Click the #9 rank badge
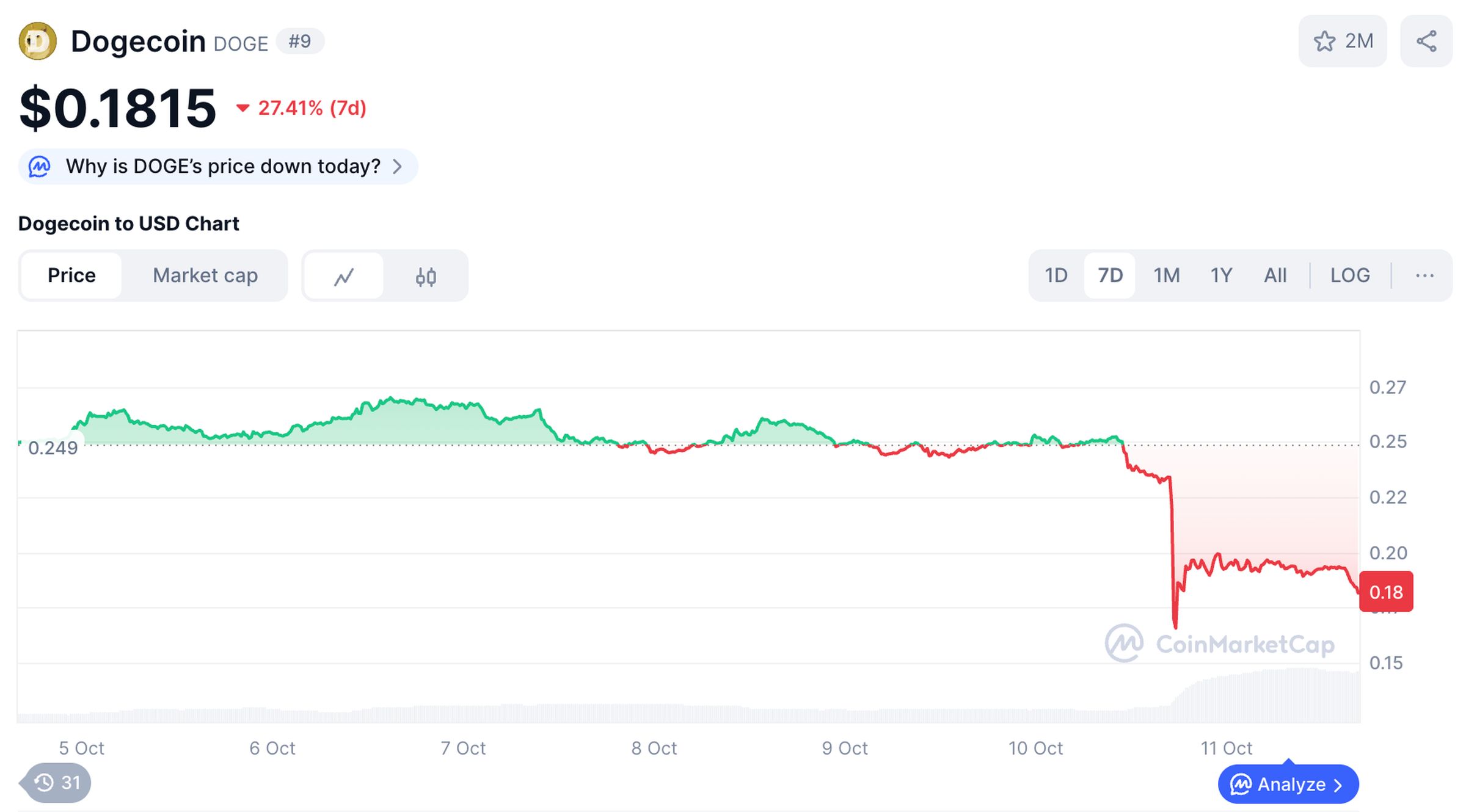Screen dimensions: 1466x812 coord(299,42)
